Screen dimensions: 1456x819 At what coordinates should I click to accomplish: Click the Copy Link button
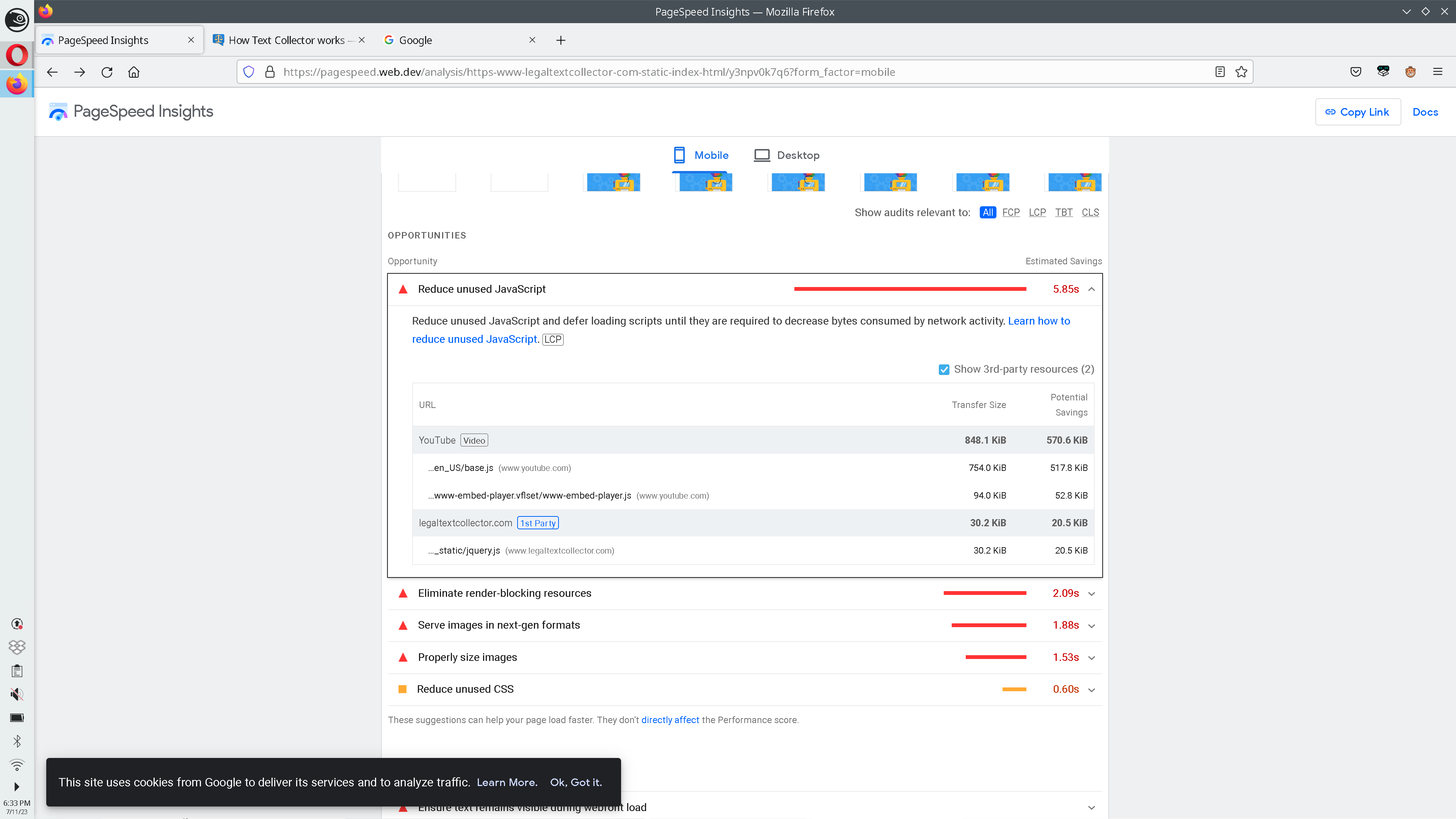[1357, 112]
